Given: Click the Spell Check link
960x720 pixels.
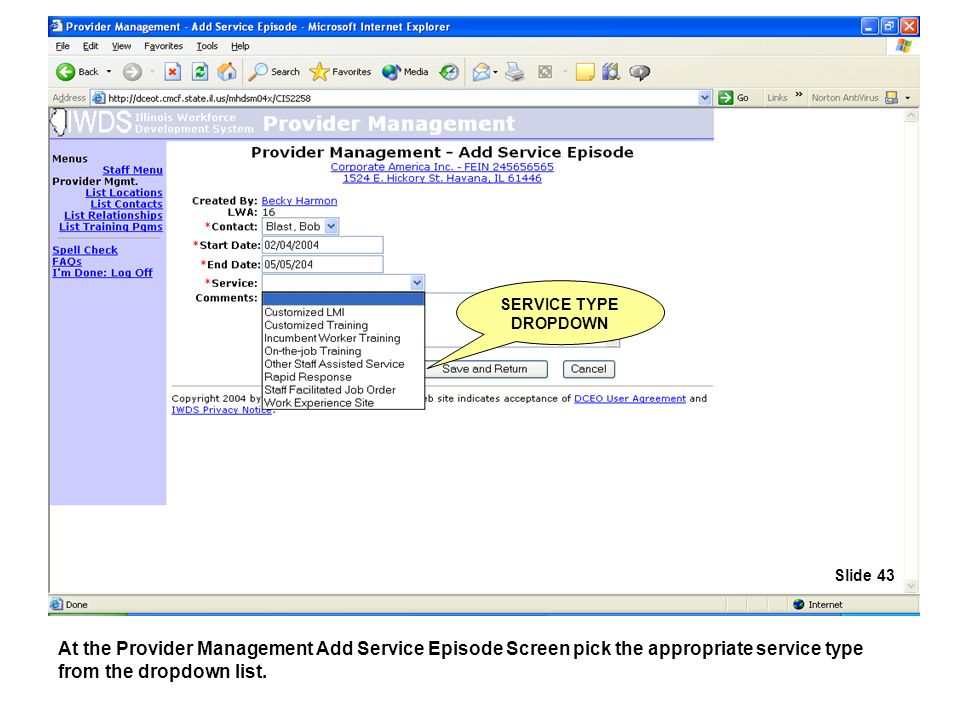Looking at the screenshot, I should (x=85, y=250).
